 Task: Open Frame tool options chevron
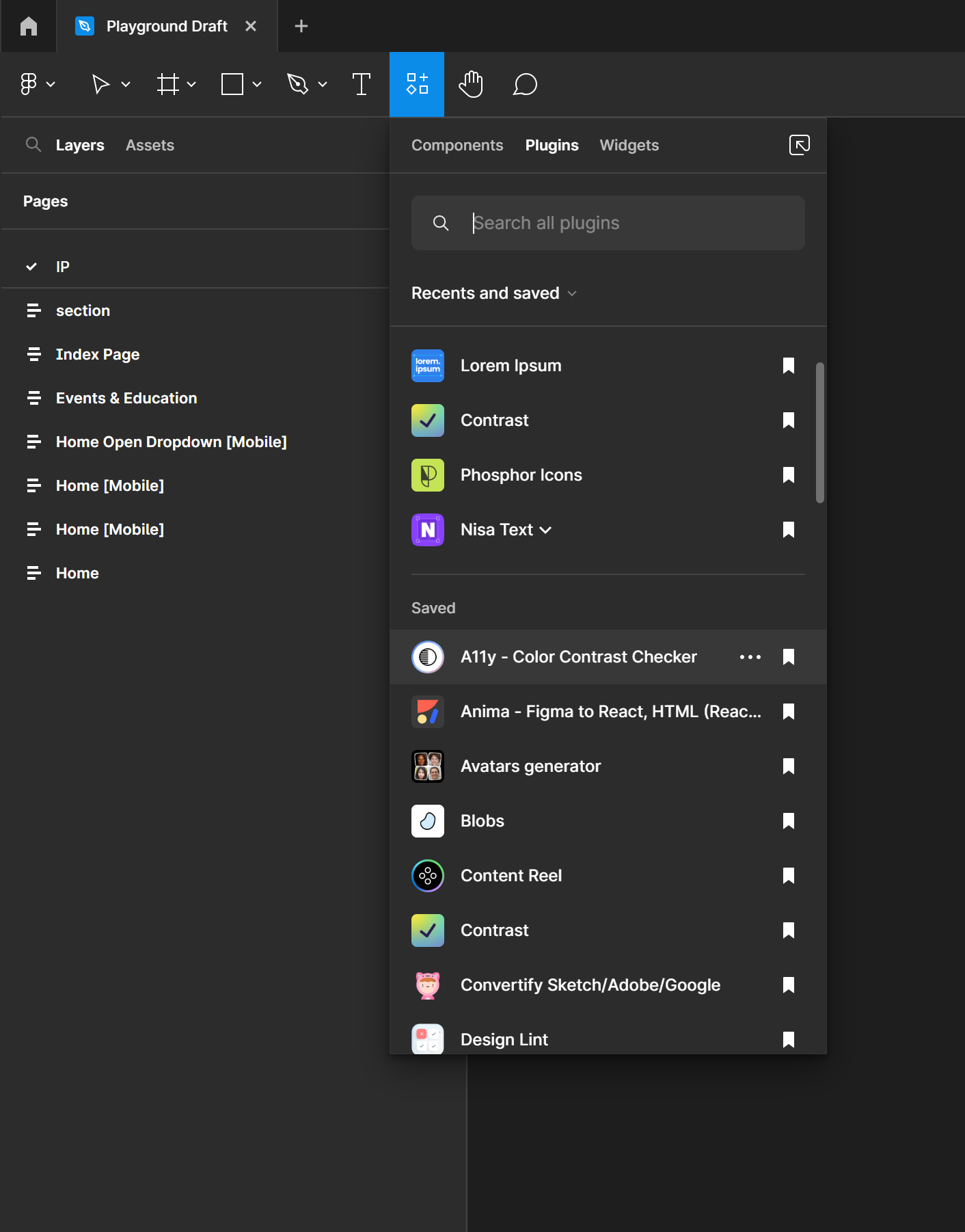tap(191, 85)
